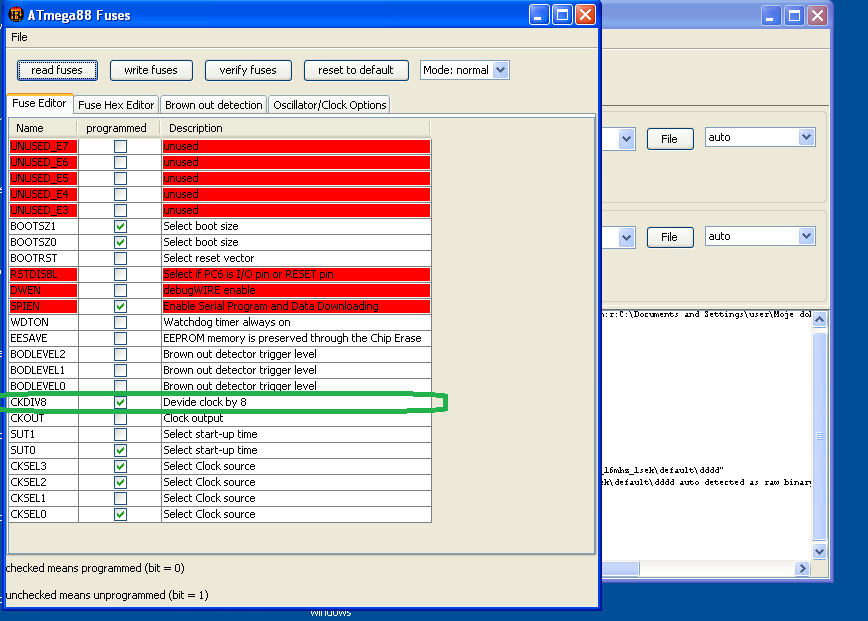Check the BOOTRST programmed checkbox
Viewport: 868px width, 621px height.
click(x=120, y=258)
